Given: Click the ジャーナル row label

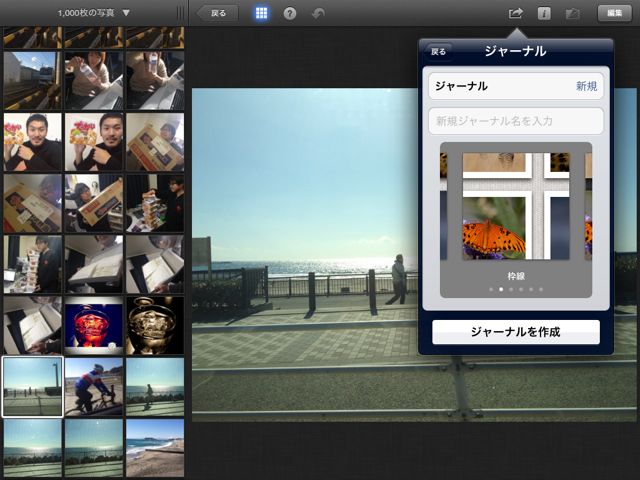Looking at the screenshot, I should pos(461,86).
